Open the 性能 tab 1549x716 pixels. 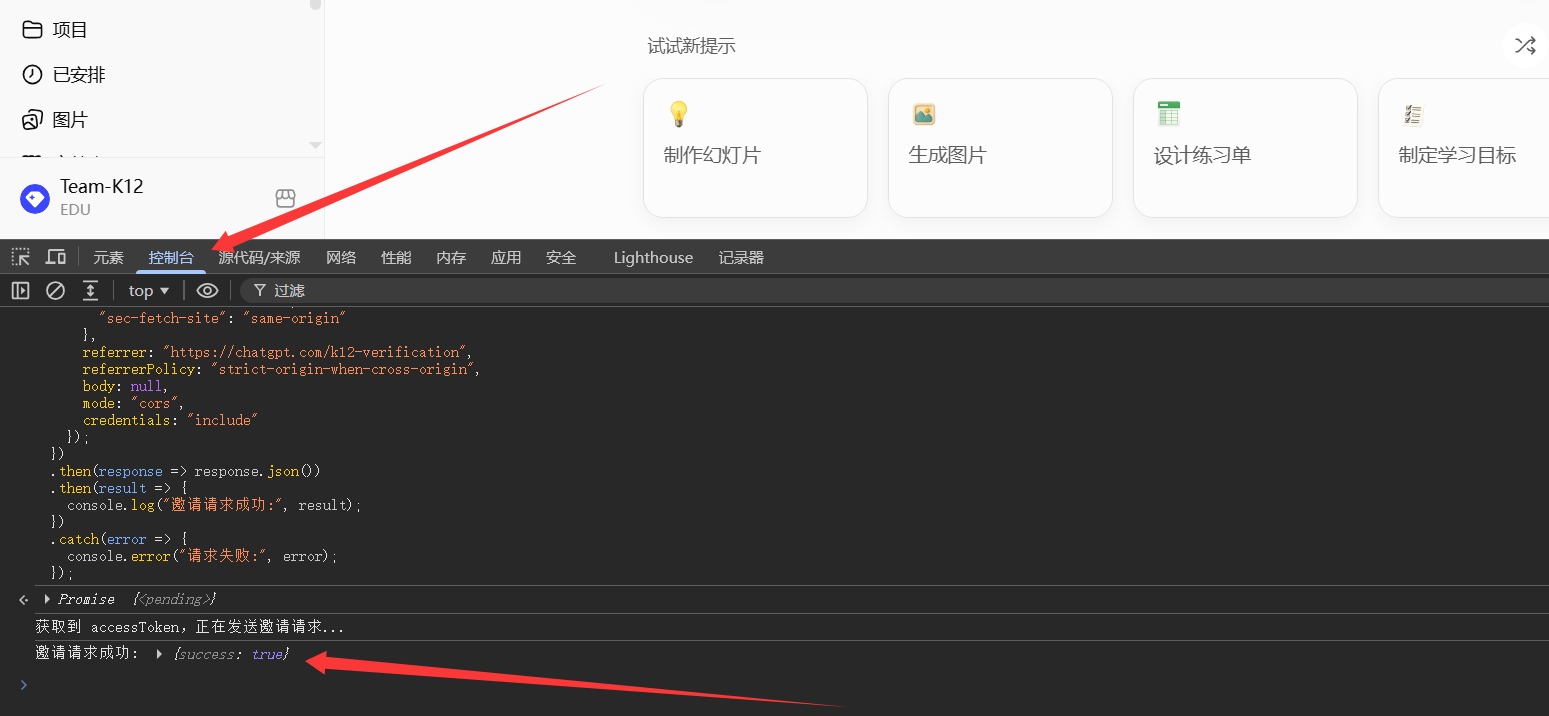pyautogui.click(x=396, y=258)
